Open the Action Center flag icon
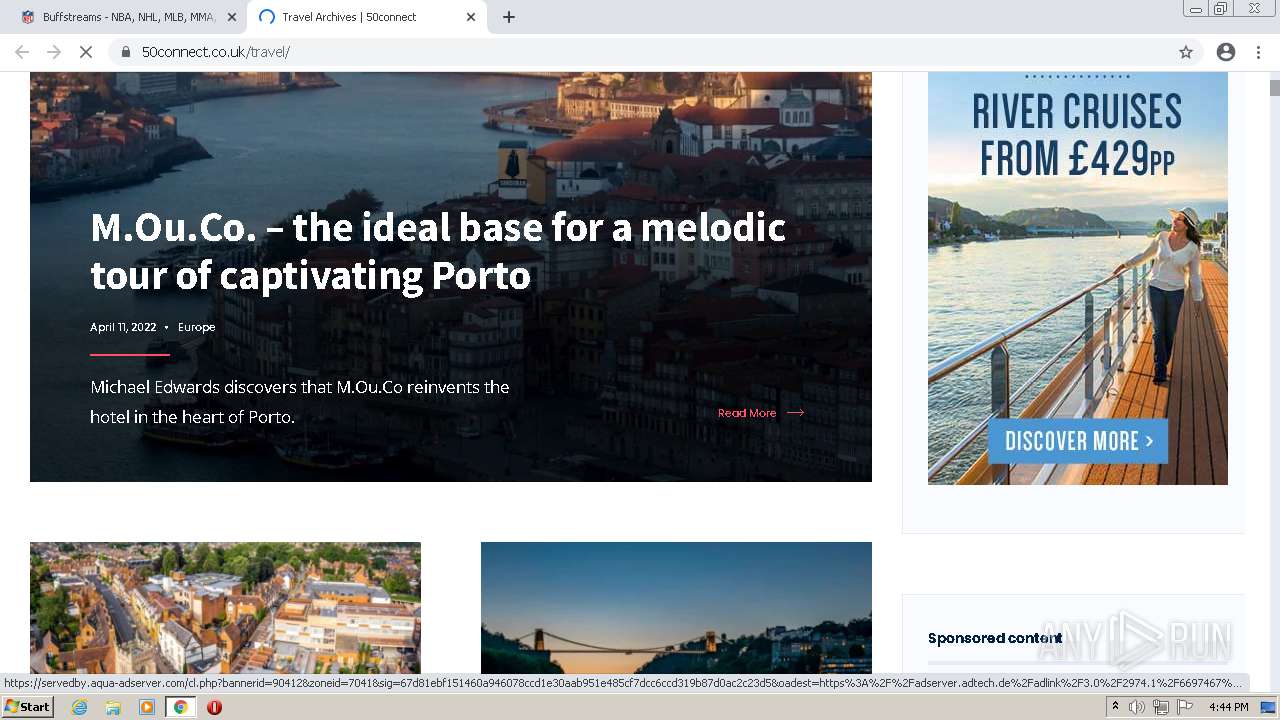This screenshot has height=720, width=1280. pos(1184,707)
